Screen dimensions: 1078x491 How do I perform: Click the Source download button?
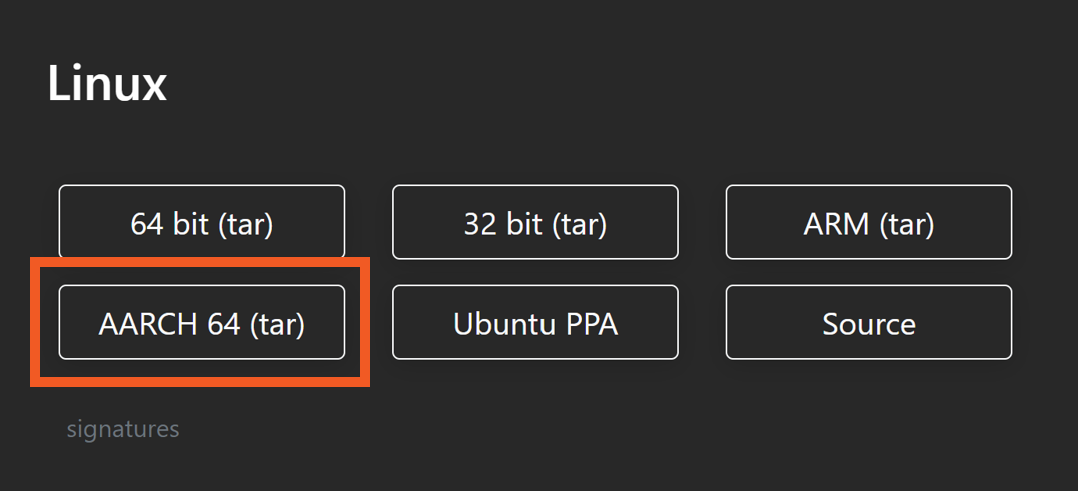868,322
